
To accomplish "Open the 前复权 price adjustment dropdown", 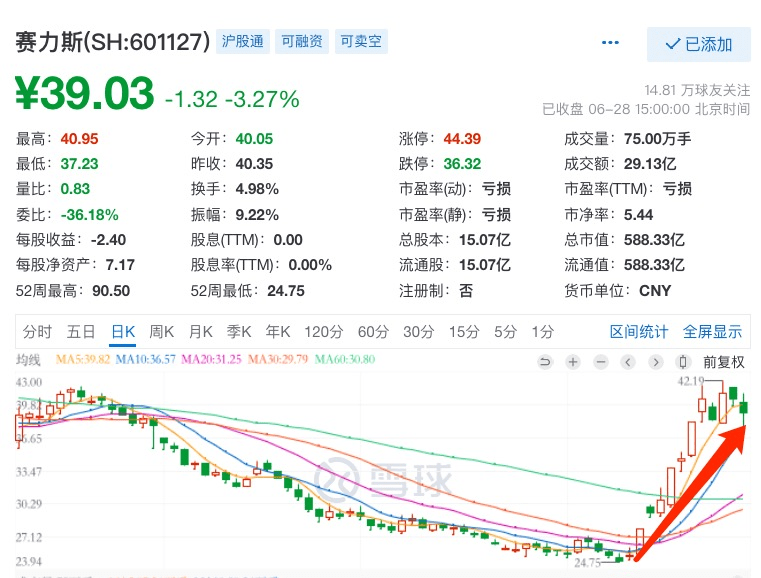I will pyautogui.click(x=724, y=362).
